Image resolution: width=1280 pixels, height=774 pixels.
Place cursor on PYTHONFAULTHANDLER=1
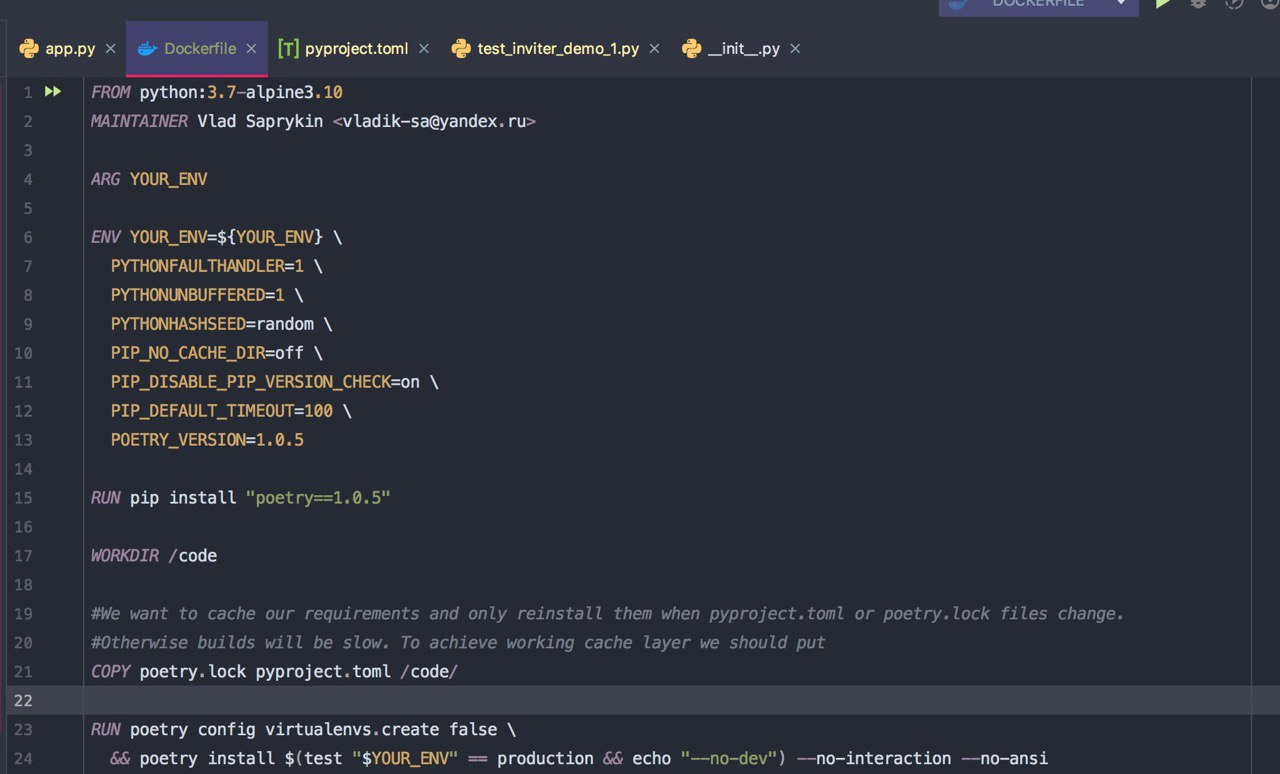pyautogui.click(x=207, y=266)
